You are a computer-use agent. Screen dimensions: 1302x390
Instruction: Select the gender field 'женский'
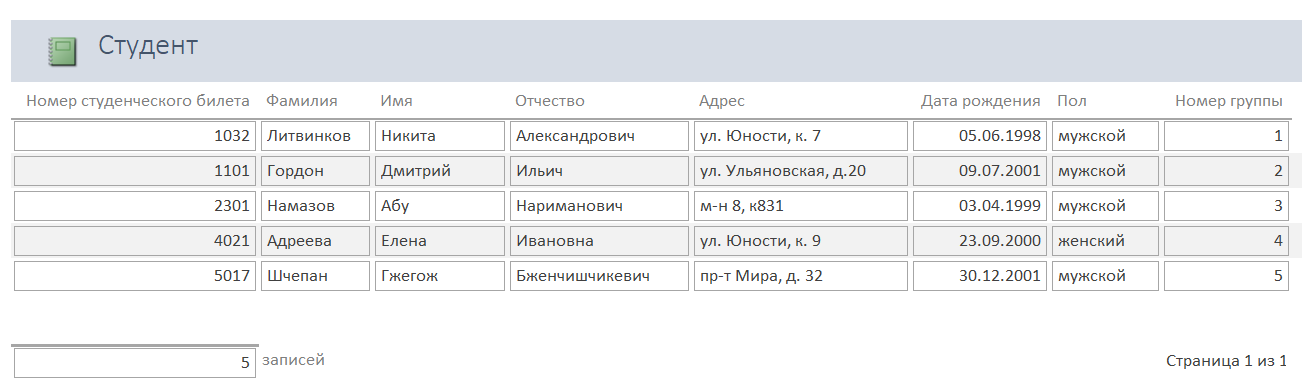click(x=1105, y=241)
